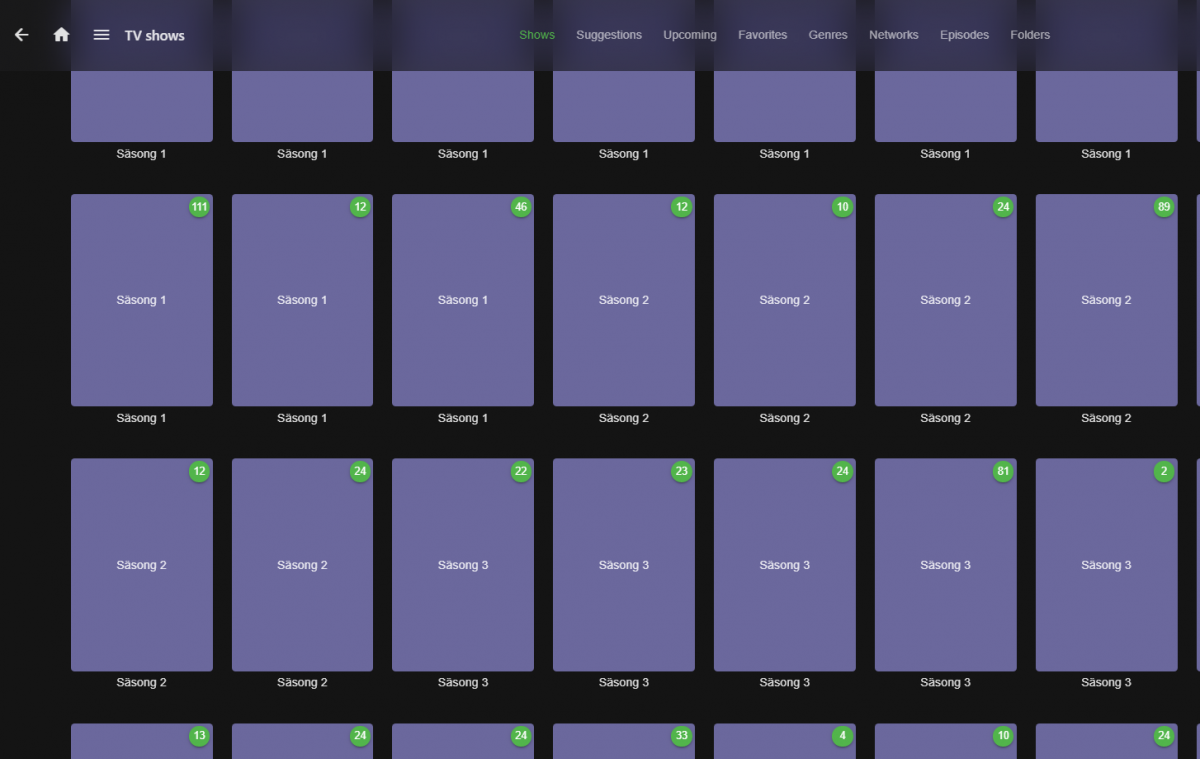View the Favorites tab
1200x759 pixels.
(x=763, y=35)
